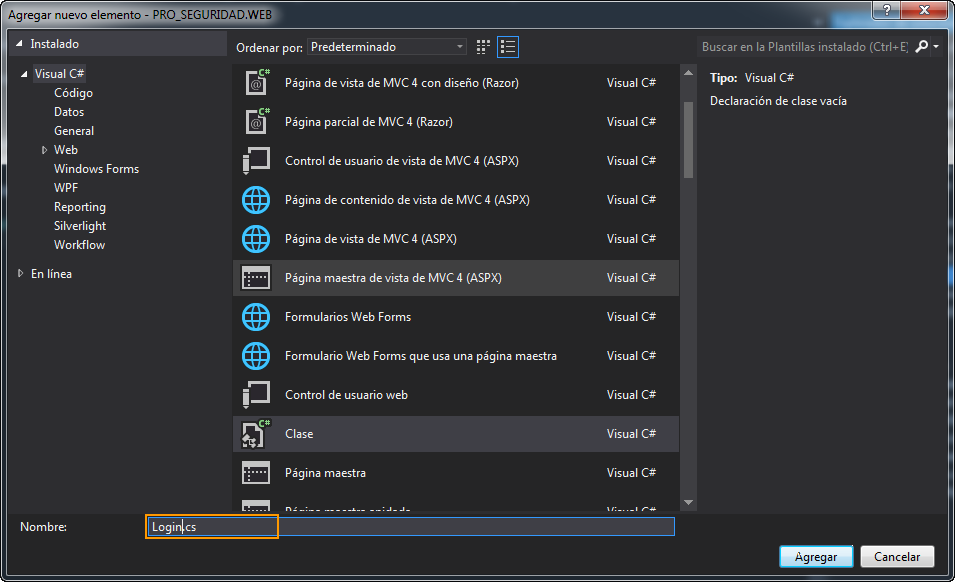The image size is (955, 582).
Task: Toggle the list view display mode
Action: coord(507,46)
